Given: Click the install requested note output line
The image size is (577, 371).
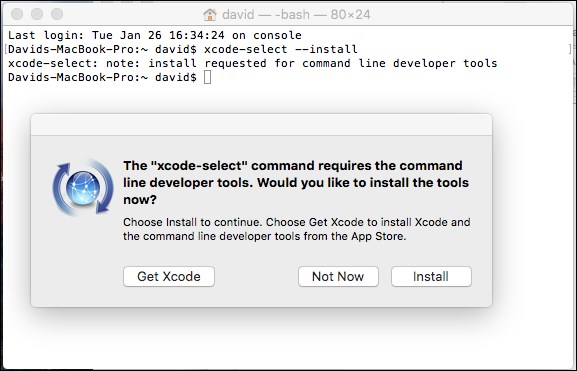Looking at the screenshot, I should [252, 63].
